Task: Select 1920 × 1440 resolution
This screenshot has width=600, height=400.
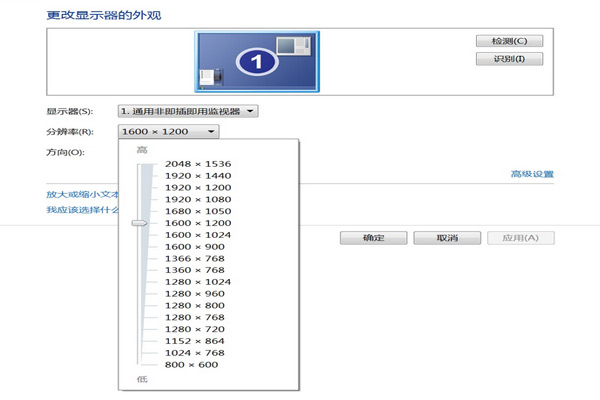Action: point(198,176)
